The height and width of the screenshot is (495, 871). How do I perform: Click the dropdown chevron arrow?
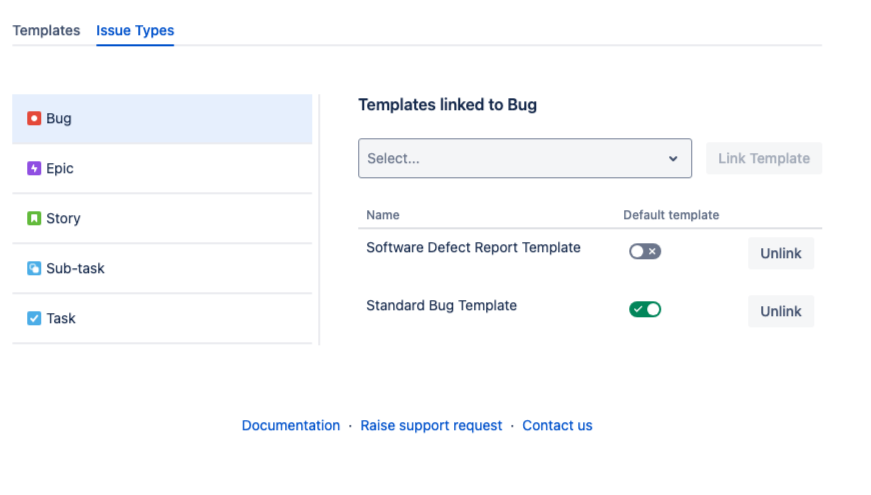pos(673,158)
